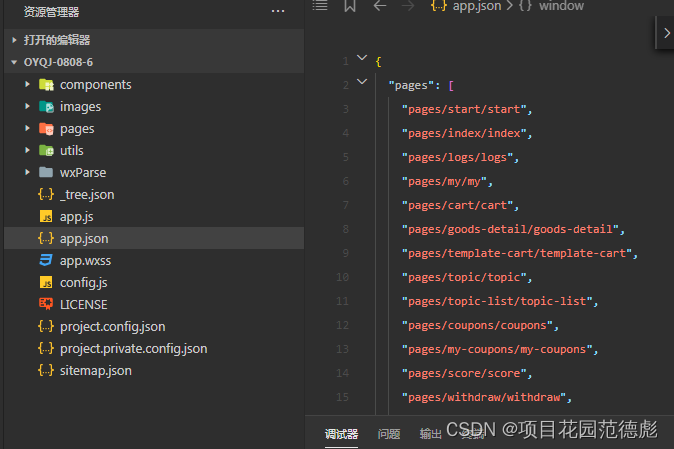Click line number 15 in the gutter
Screen dimensions: 674x449
click(x=343, y=397)
